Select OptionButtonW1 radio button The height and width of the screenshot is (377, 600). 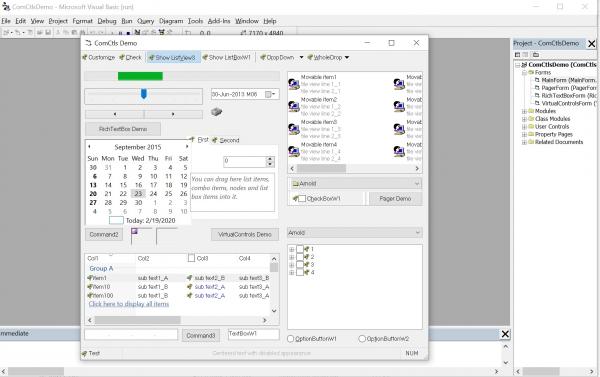(x=290, y=339)
